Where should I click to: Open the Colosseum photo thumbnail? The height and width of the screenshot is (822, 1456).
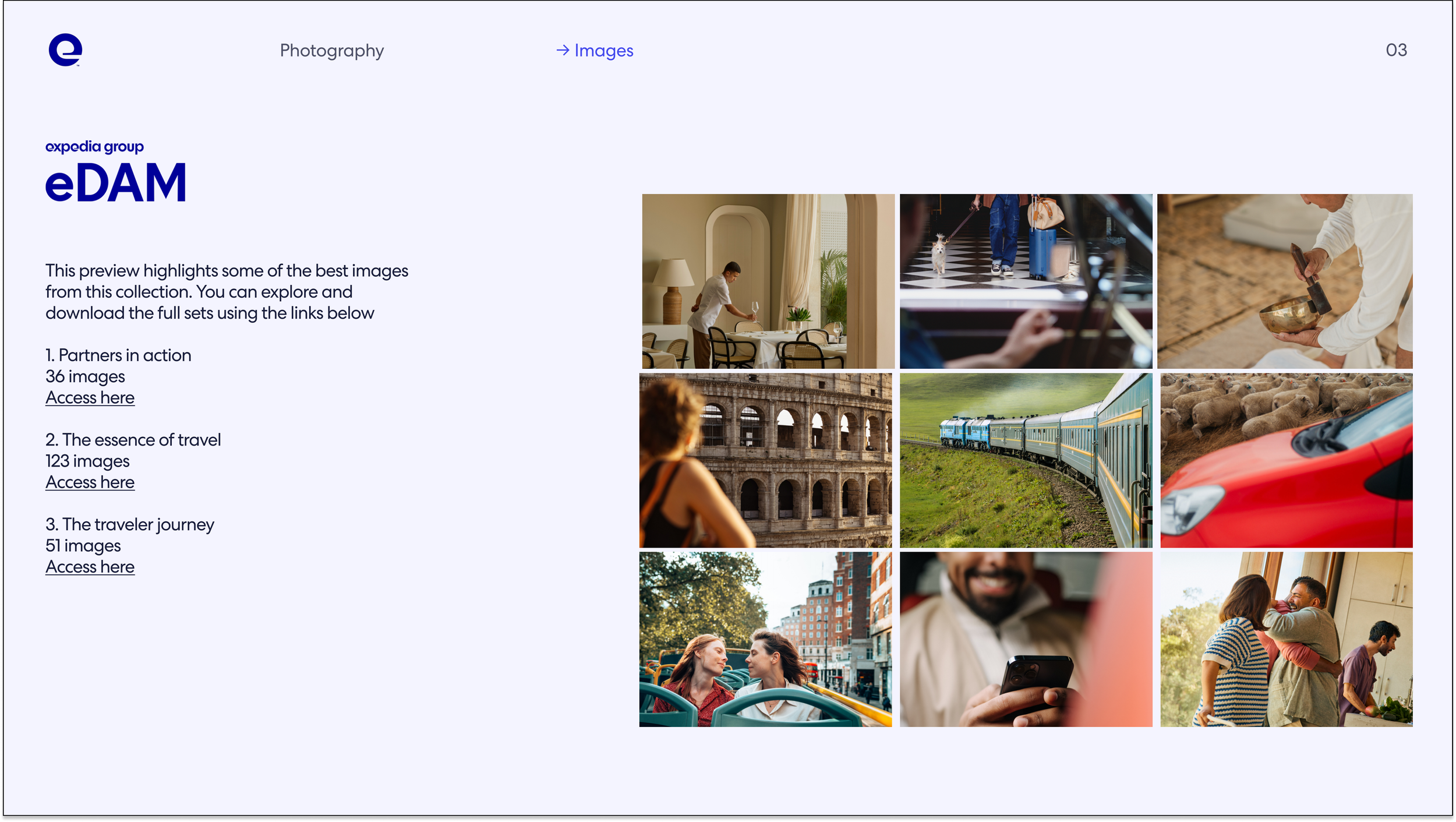click(765, 460)
